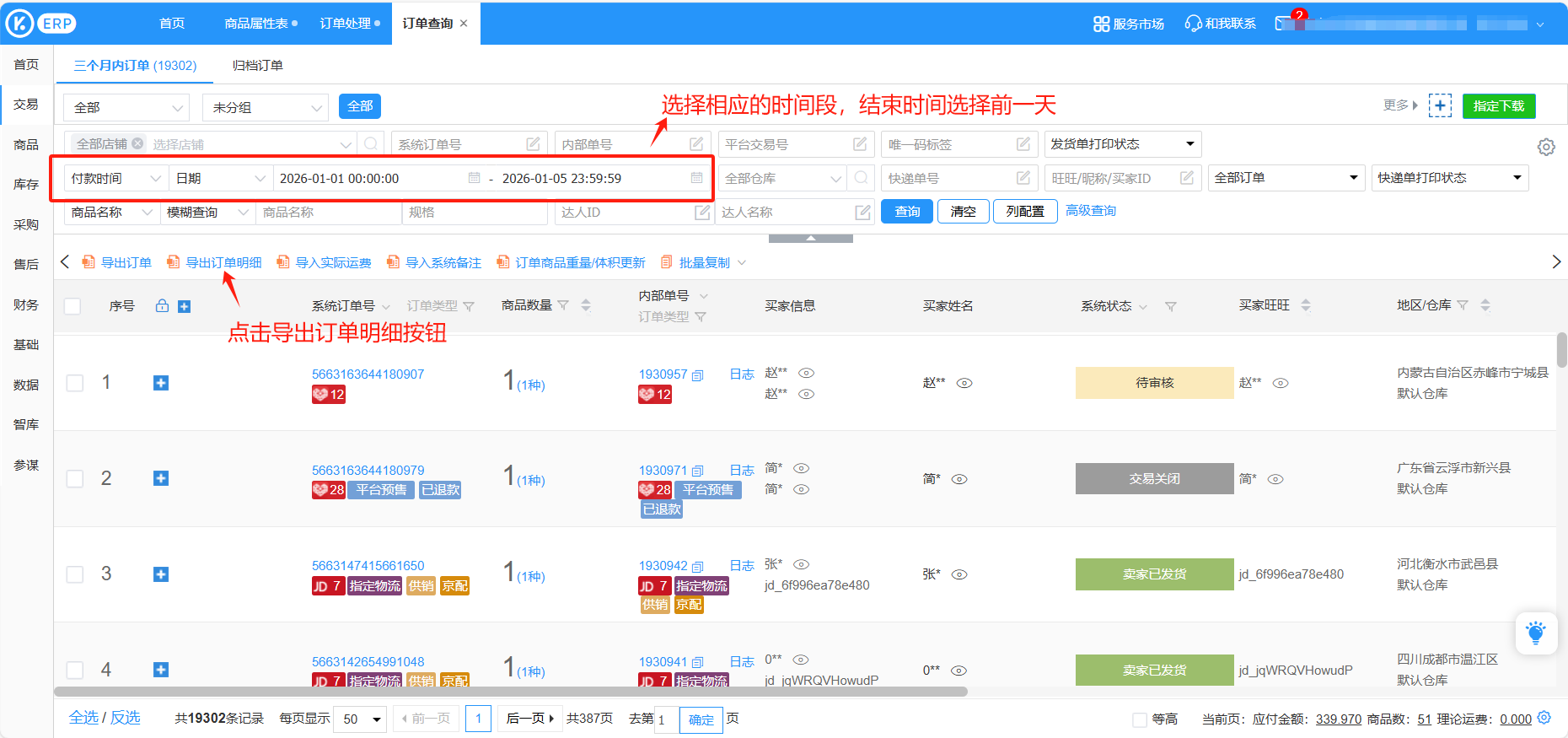The height and width of the screenshot is (738, 1568).
Task: Open the per-page display count dropdown
Action: click(x=360, y=719)
